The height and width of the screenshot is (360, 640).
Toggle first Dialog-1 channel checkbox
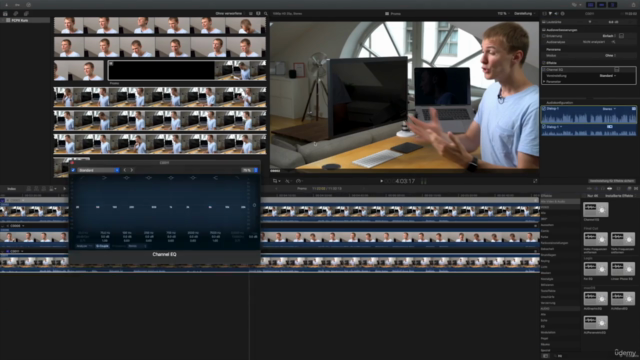point(544,109)
